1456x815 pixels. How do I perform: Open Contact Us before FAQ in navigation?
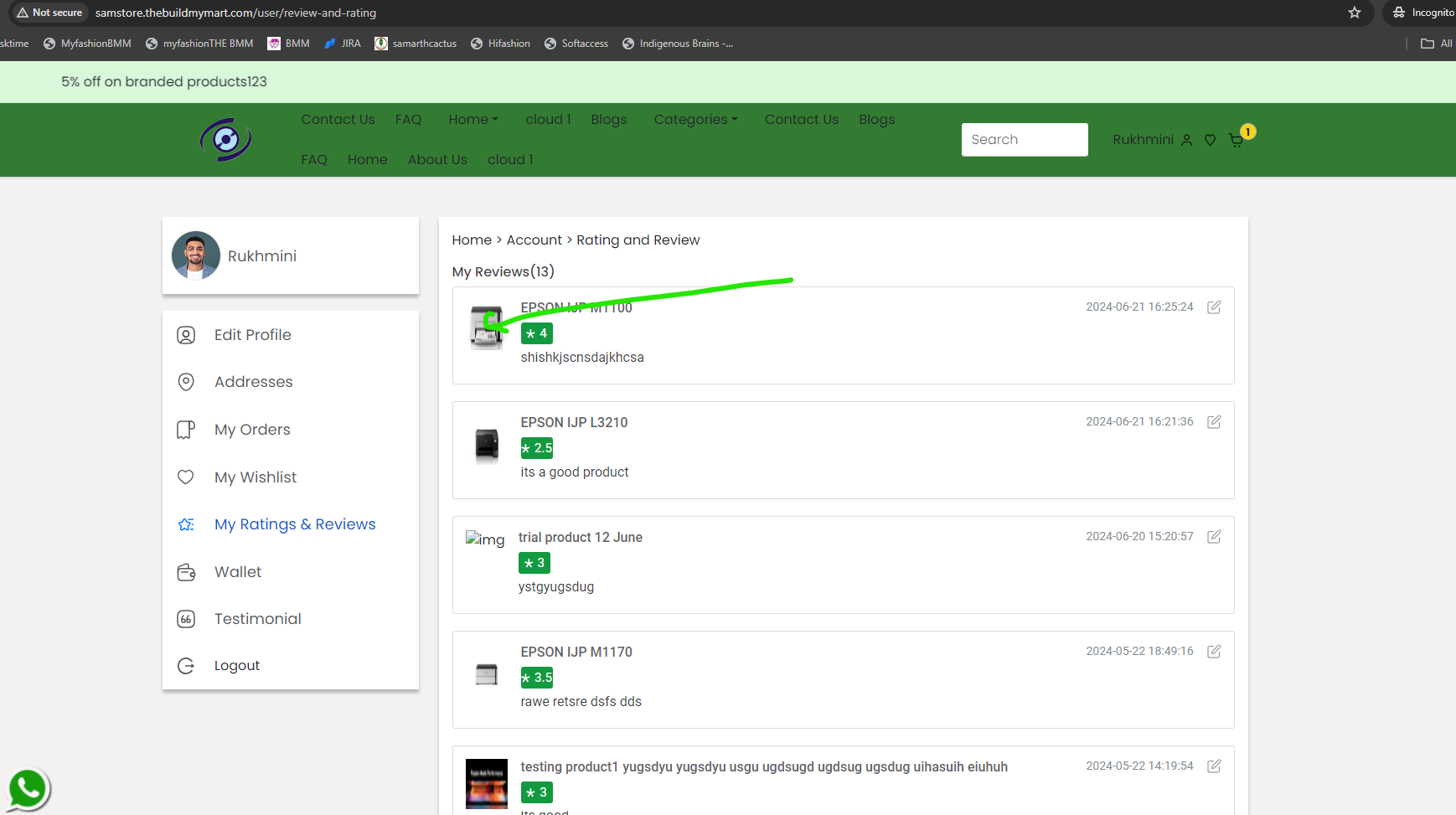(338, 120)
